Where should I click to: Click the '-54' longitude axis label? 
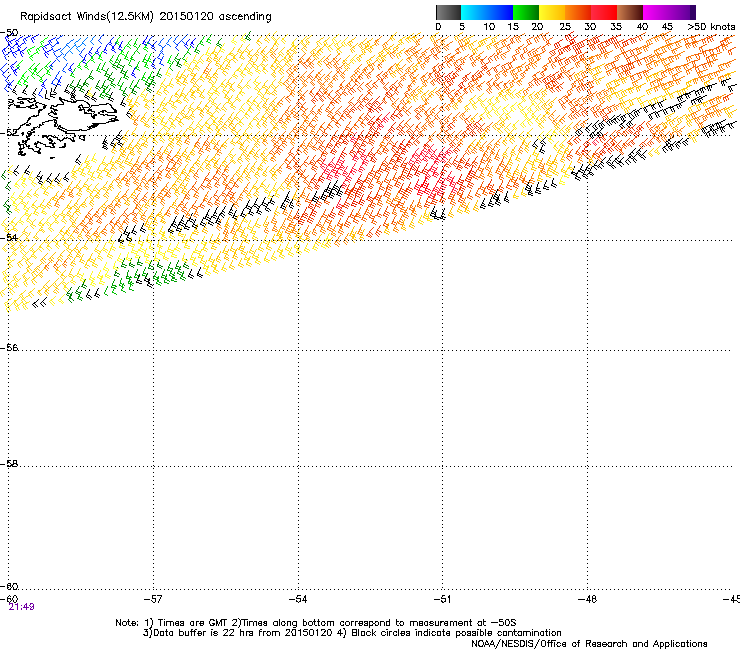pos(298,599)
